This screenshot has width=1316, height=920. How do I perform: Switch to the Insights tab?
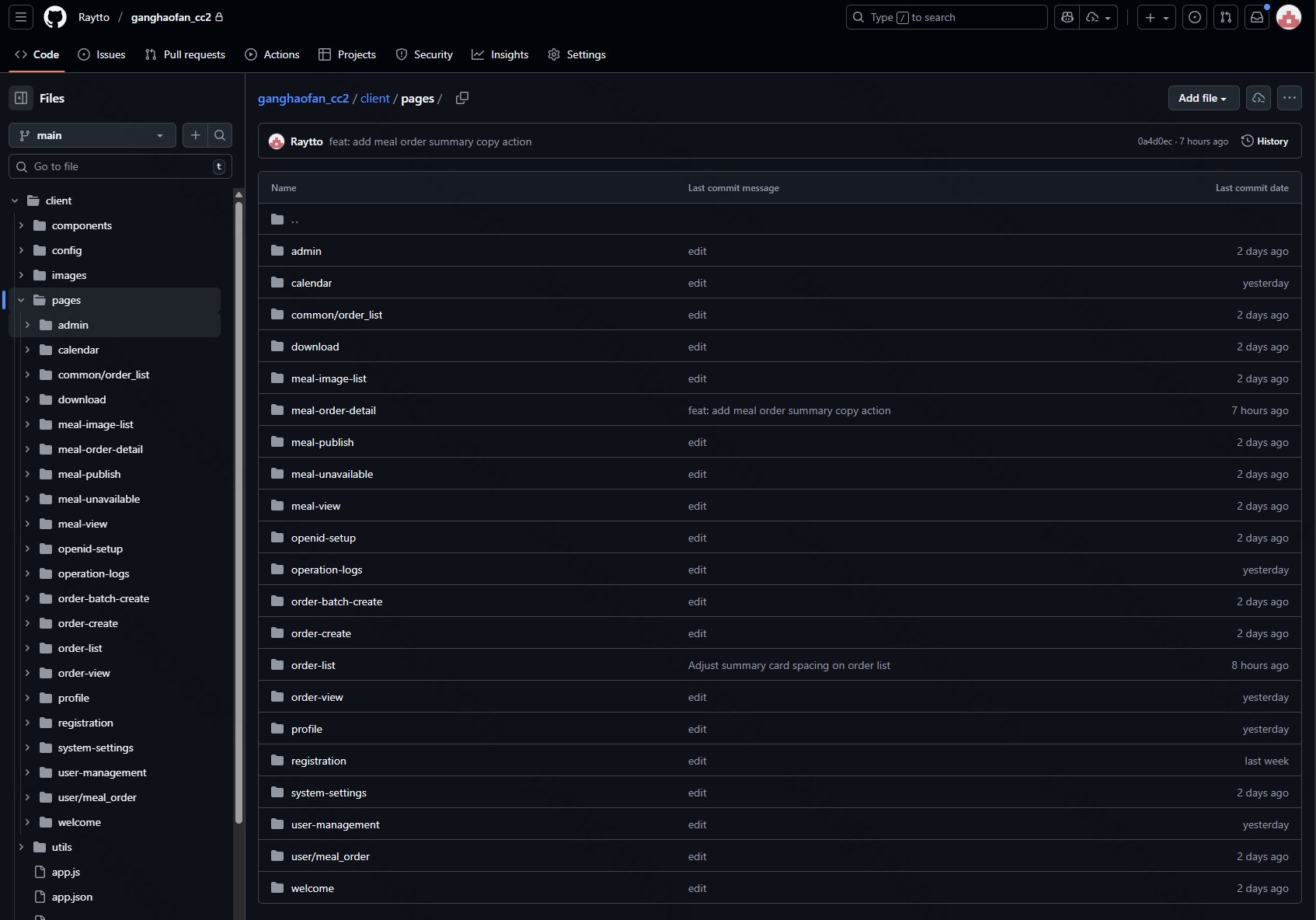[500, 54]
